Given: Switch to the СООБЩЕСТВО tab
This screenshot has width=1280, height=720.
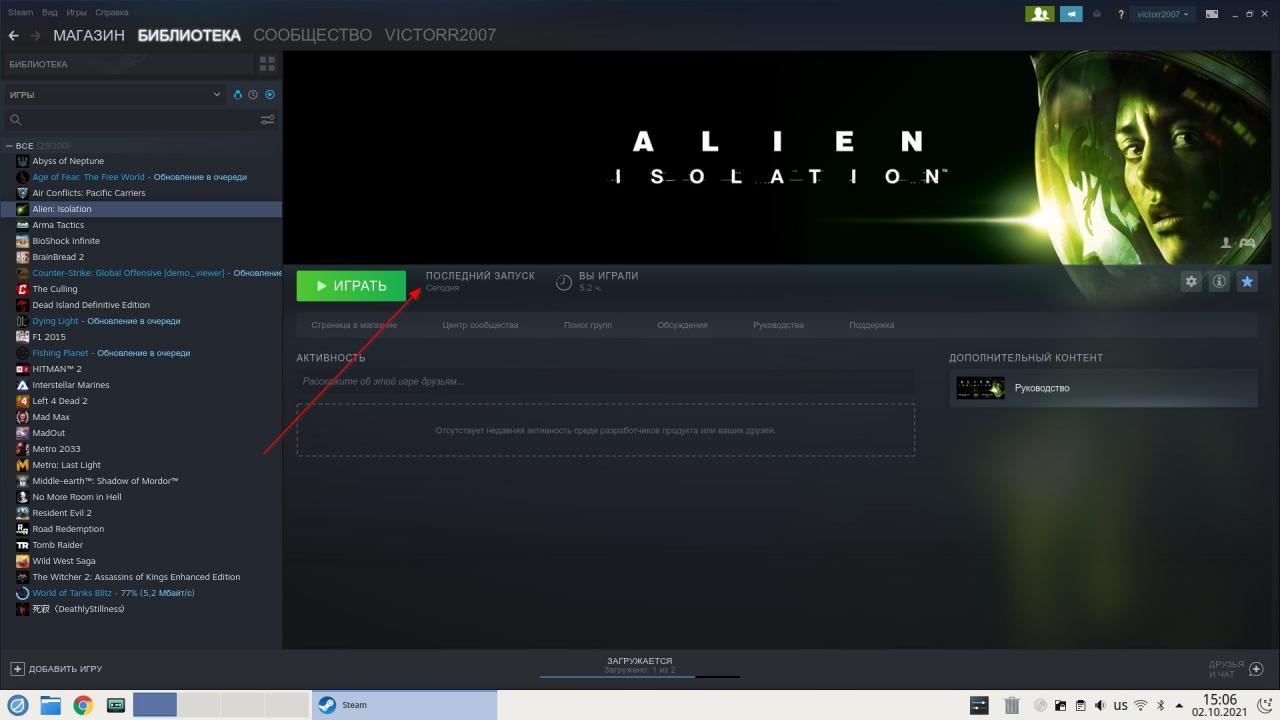Looking at the screenshot, I should tap(312, 35).
